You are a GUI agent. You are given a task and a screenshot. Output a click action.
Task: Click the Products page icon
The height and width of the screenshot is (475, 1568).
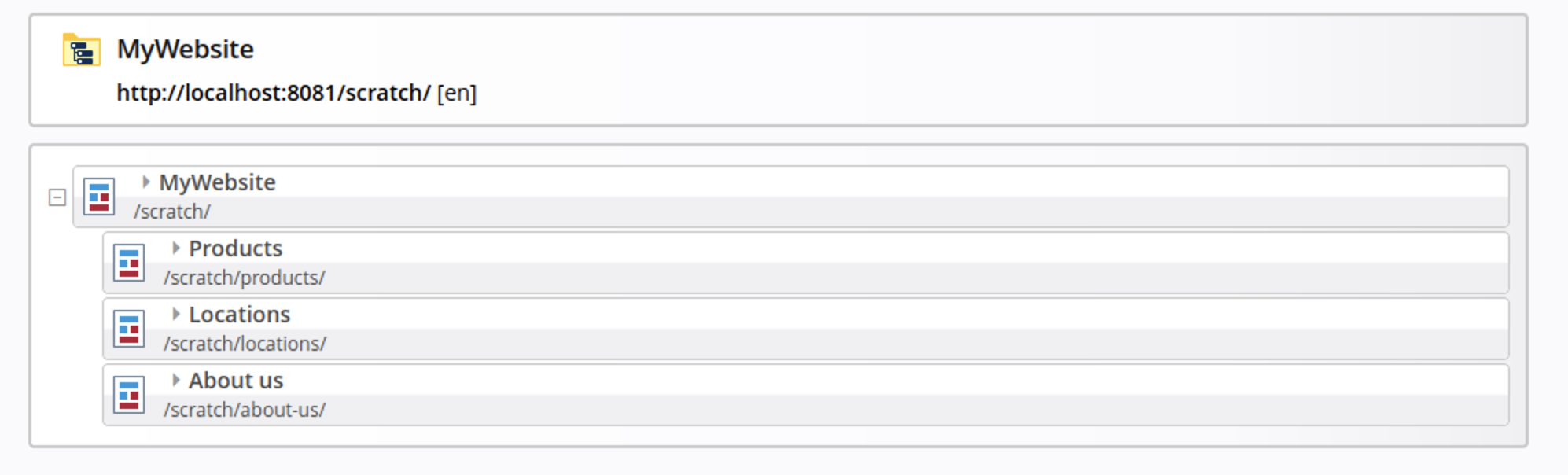(x=129, y=263)
